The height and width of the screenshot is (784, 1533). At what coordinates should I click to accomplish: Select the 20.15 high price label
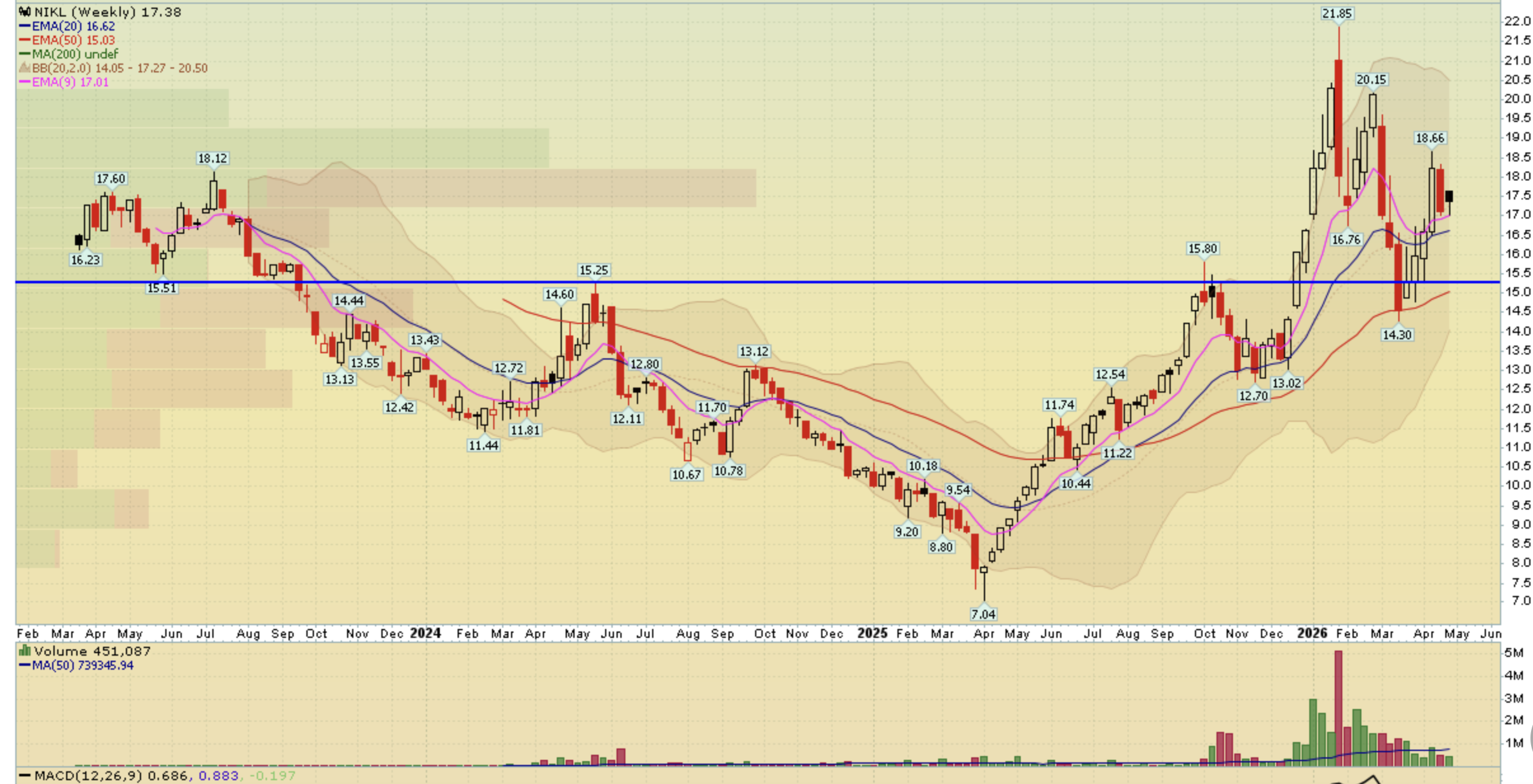pyautogui.click(x=1372, y=79)
